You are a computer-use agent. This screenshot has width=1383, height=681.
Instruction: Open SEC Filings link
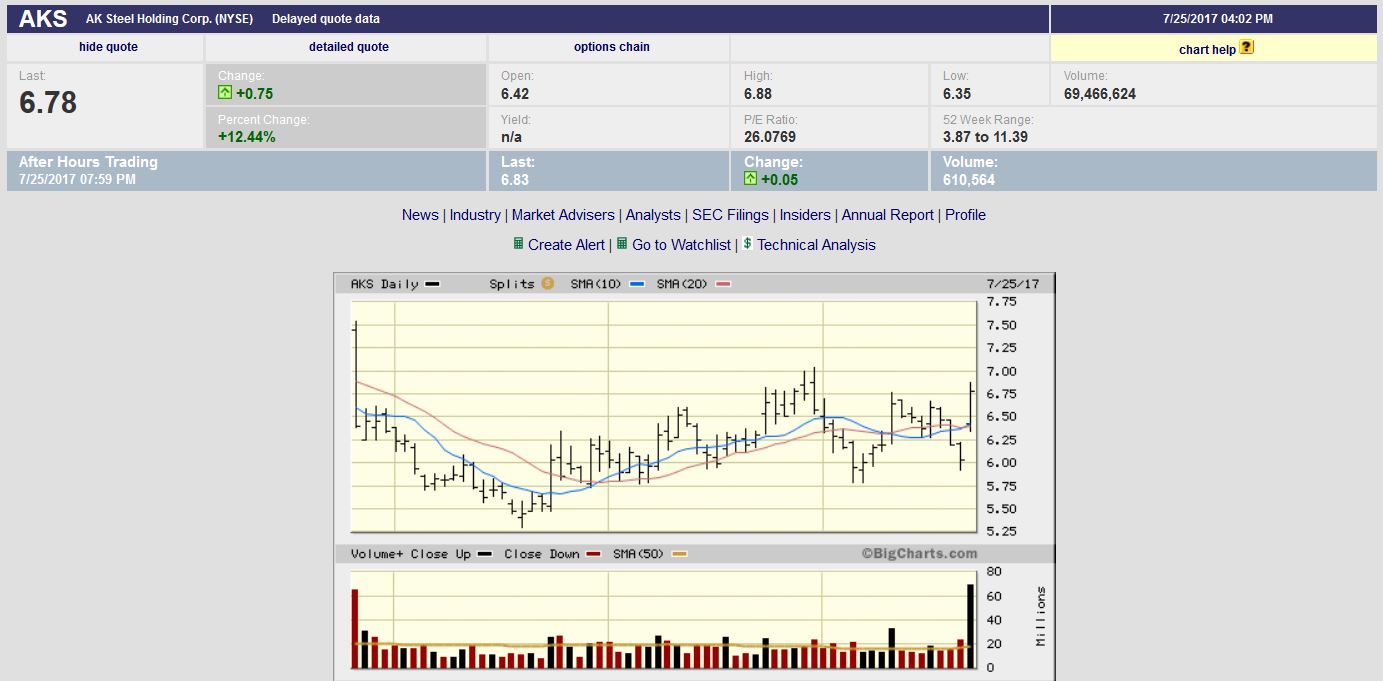[x=730, y=215]
